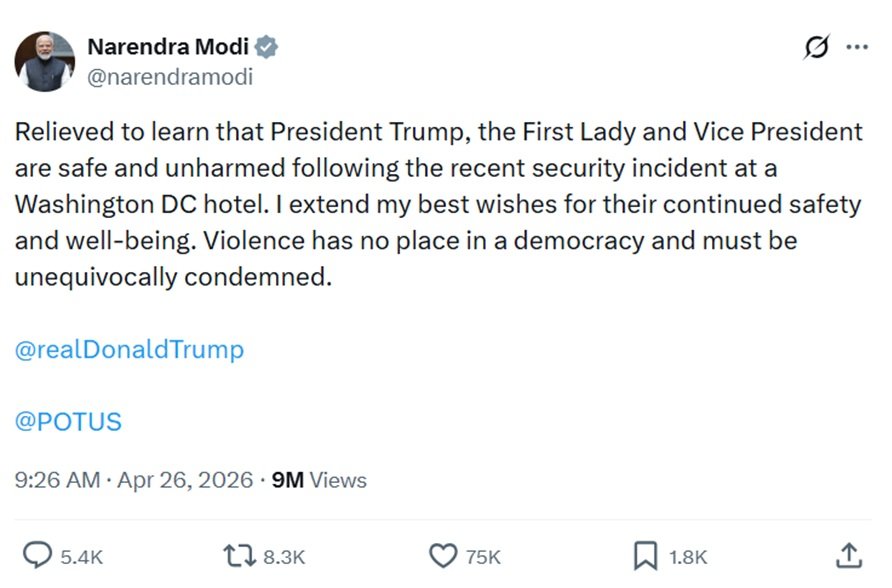This screenshot has width=892, height=588.
Task: Click the blue verified badge
Action: 267,47
